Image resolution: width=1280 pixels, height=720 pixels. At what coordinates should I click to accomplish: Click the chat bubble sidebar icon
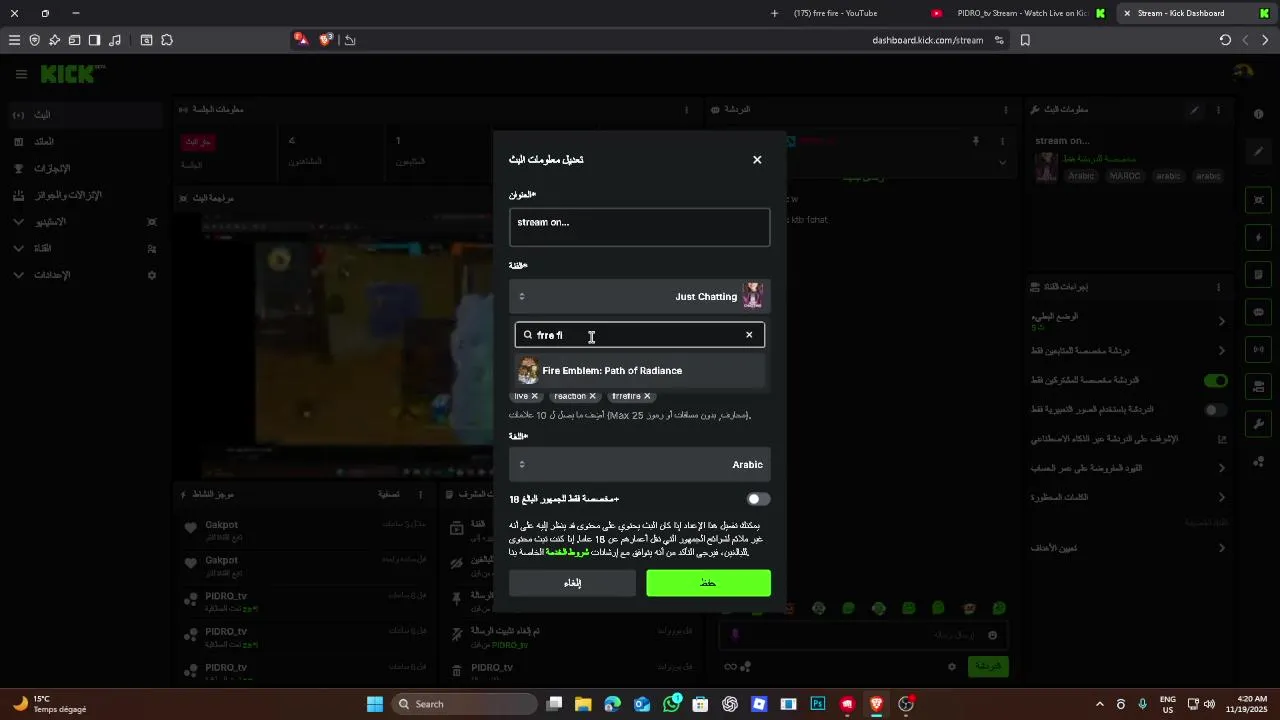[x=1259, y=312]
